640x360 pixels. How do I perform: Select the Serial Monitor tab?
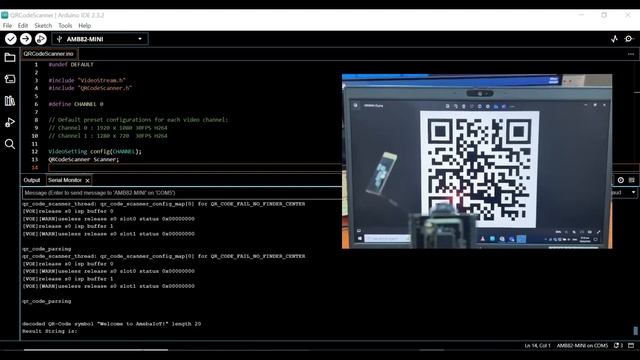(65, 180)
